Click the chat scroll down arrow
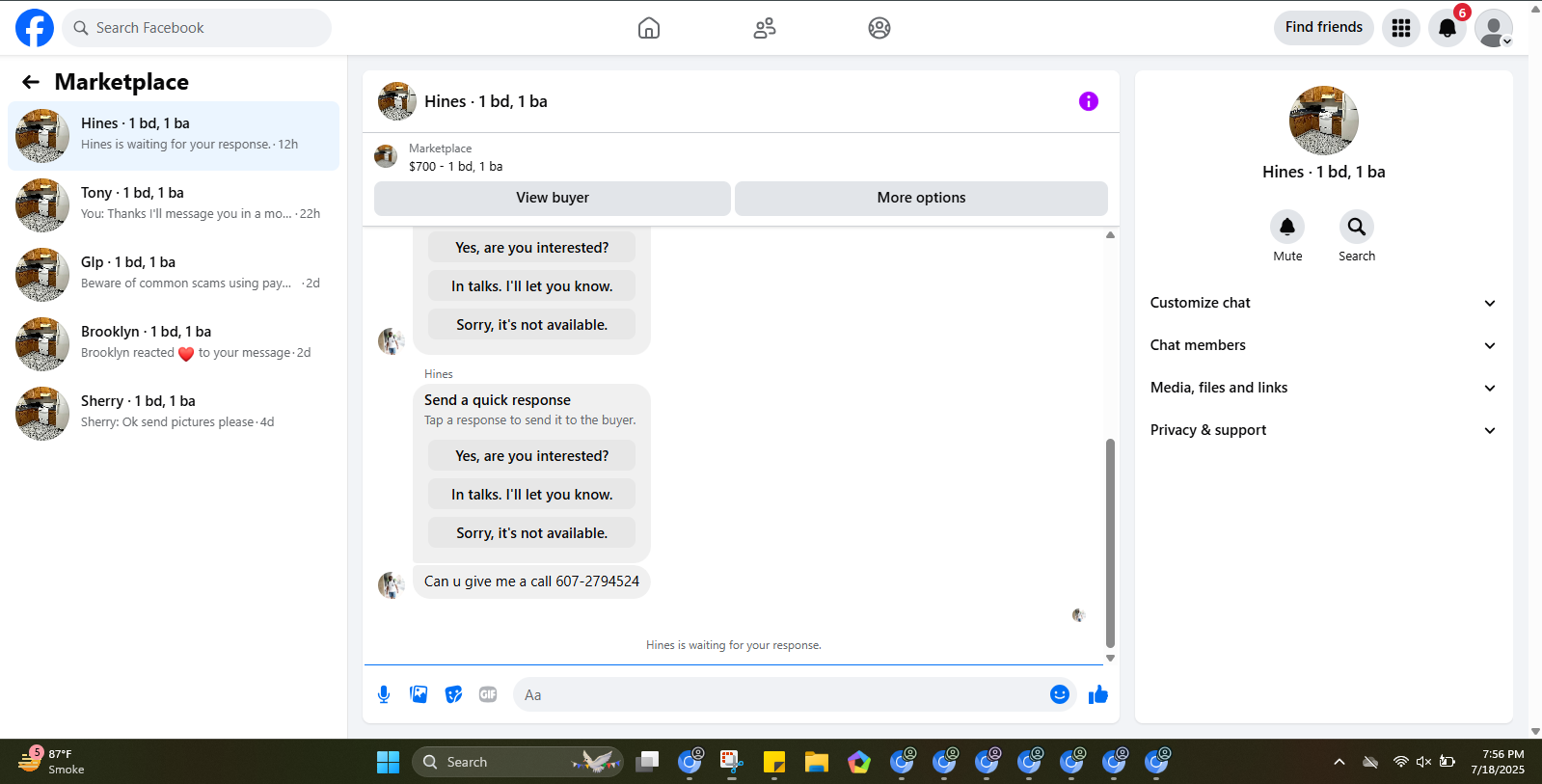This screenshot has height=784, width=1542. [1110, 658]
